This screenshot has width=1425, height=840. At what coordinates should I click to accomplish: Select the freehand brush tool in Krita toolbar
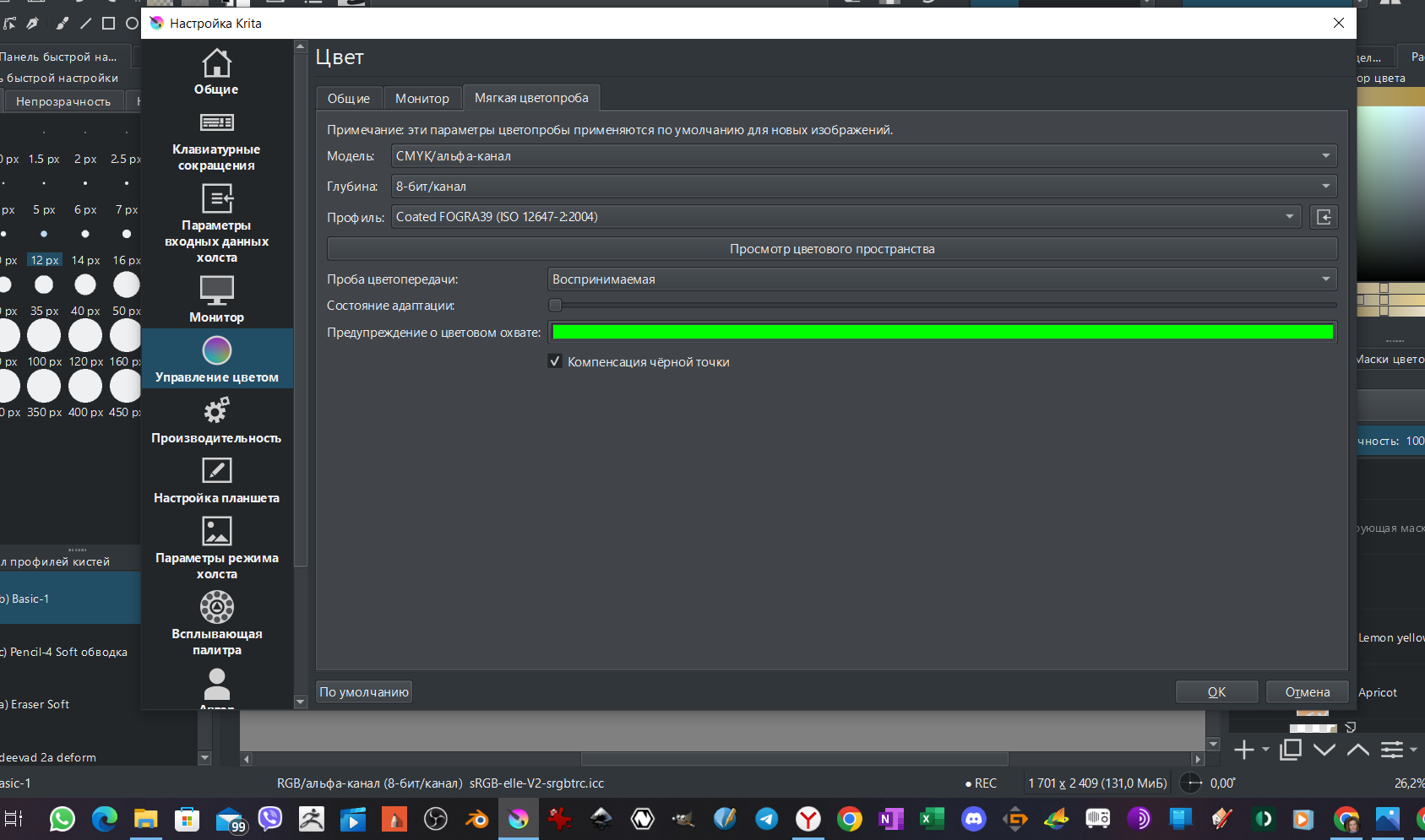(62, 23)
